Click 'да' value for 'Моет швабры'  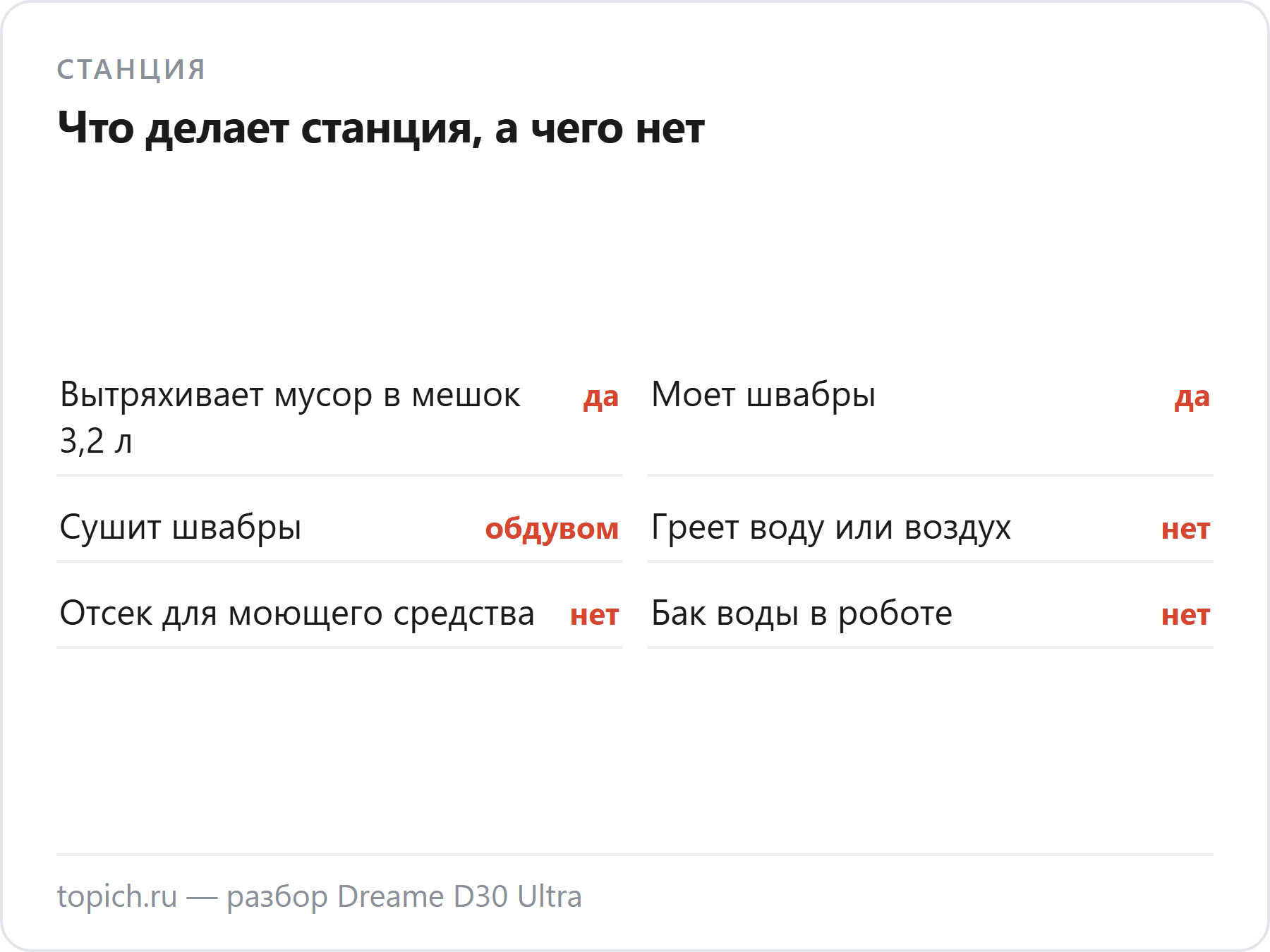click(1192, 397)
